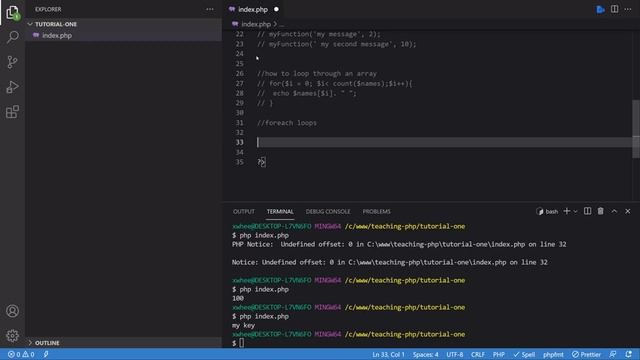Split the editor to the right
This screenshot has width=640, height=360.
point(614,9)
